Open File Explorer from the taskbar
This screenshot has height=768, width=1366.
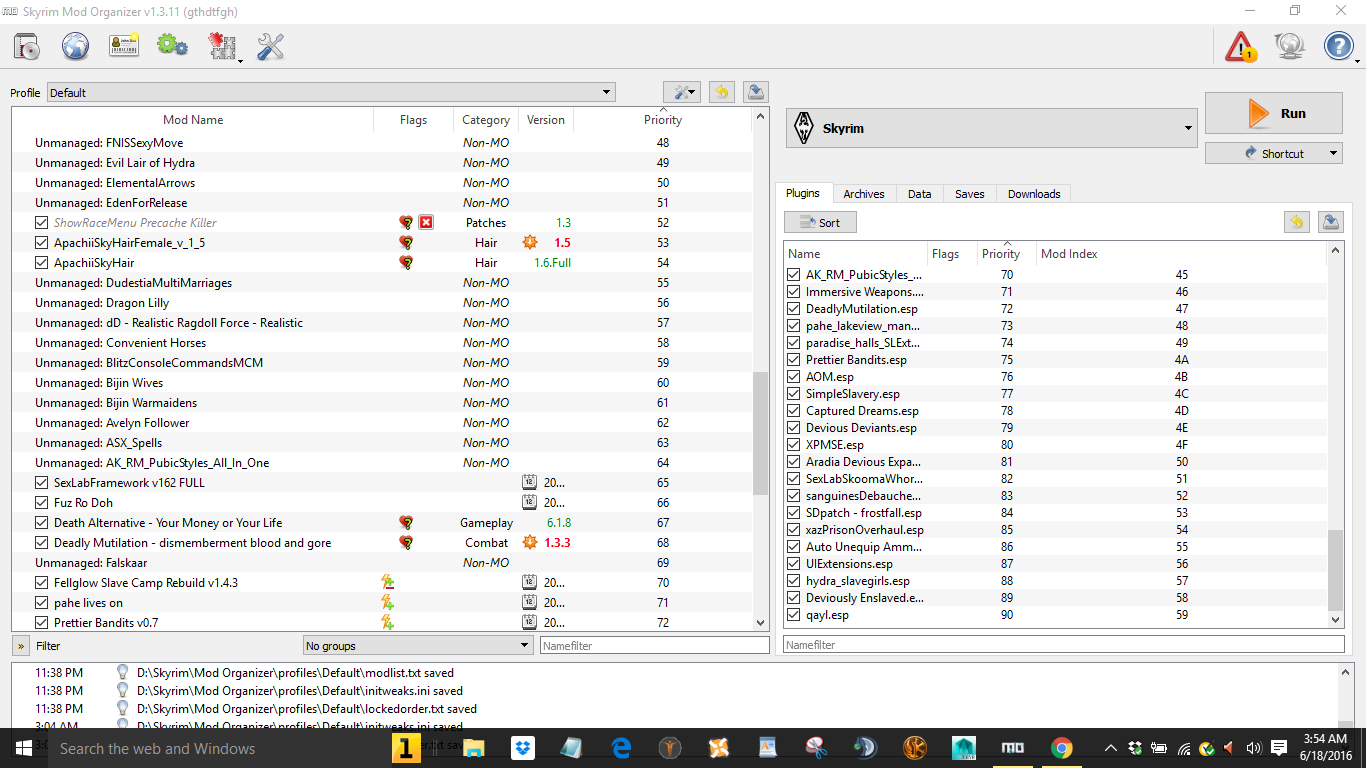473,748
